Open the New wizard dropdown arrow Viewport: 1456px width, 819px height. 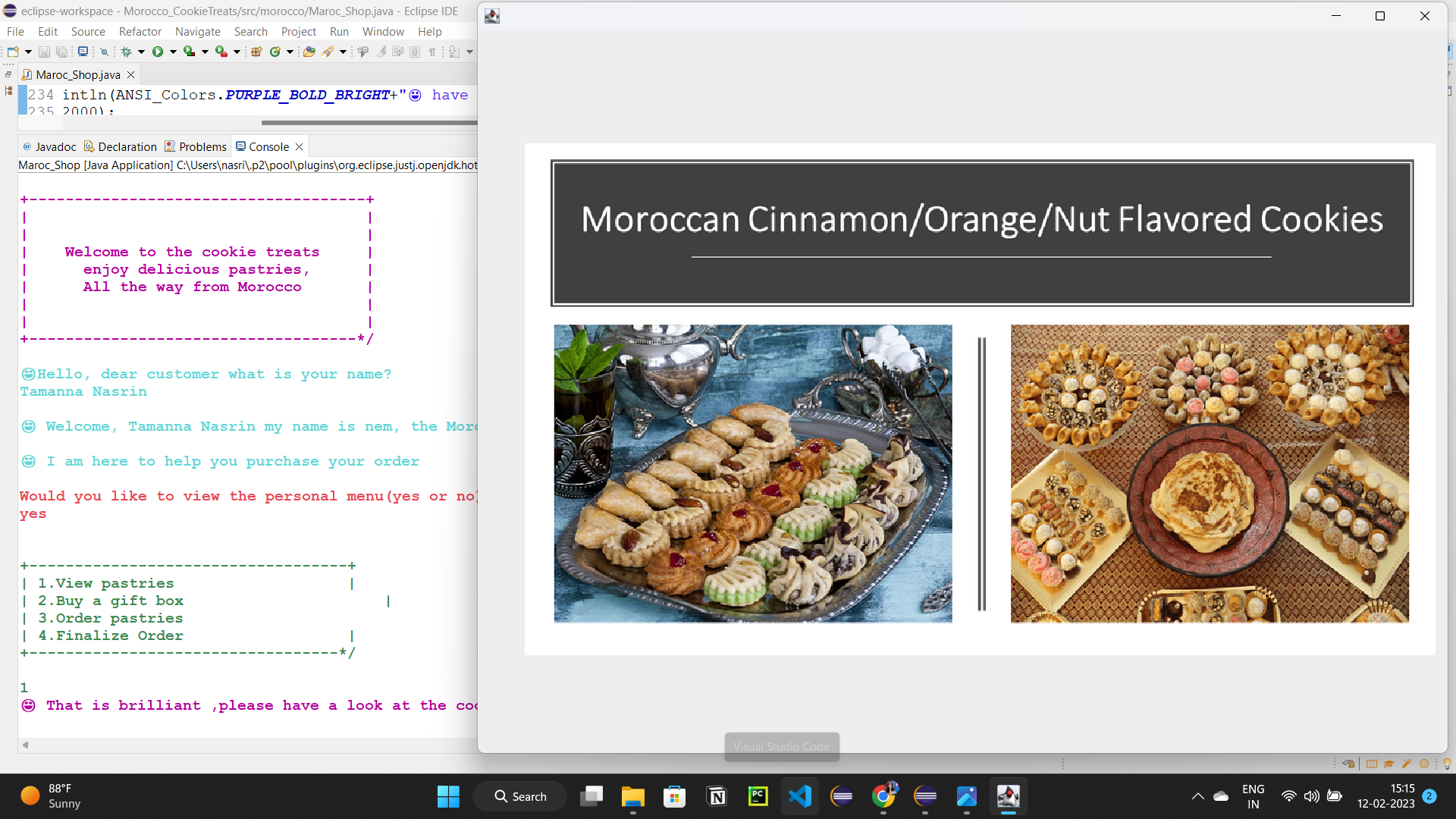click(x=28, y=52)
